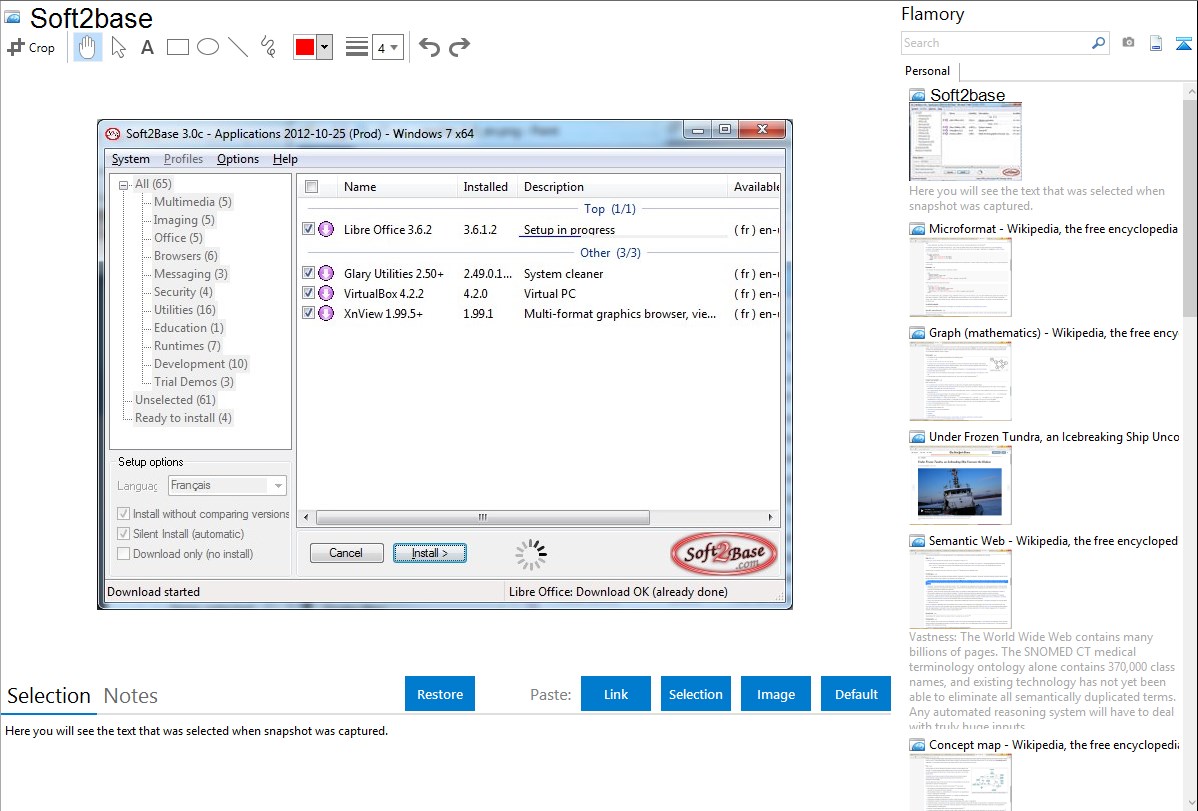Undo the last annotation

click(x=429, y=47)
